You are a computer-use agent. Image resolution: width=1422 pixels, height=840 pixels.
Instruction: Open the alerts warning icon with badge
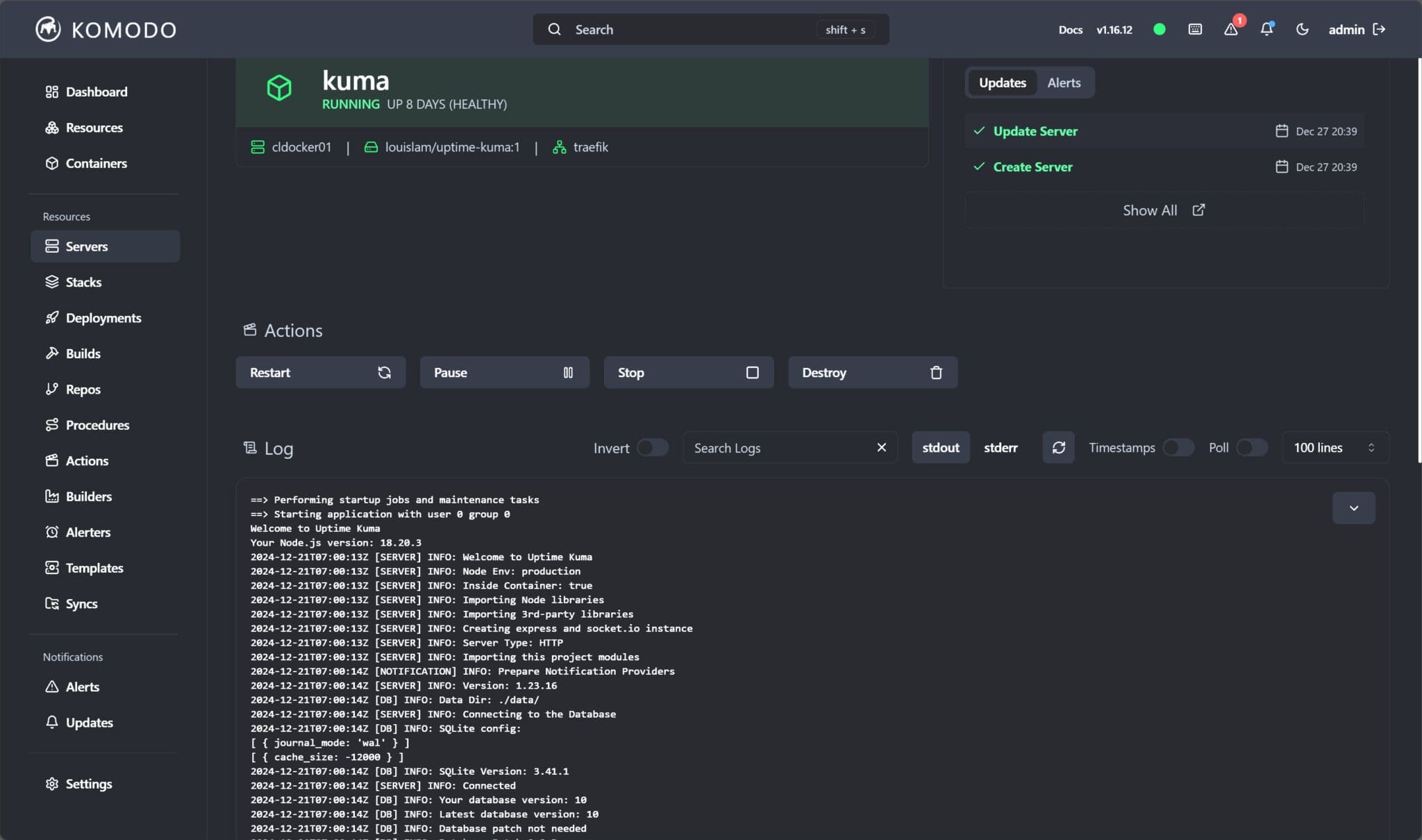point(1232,29)
